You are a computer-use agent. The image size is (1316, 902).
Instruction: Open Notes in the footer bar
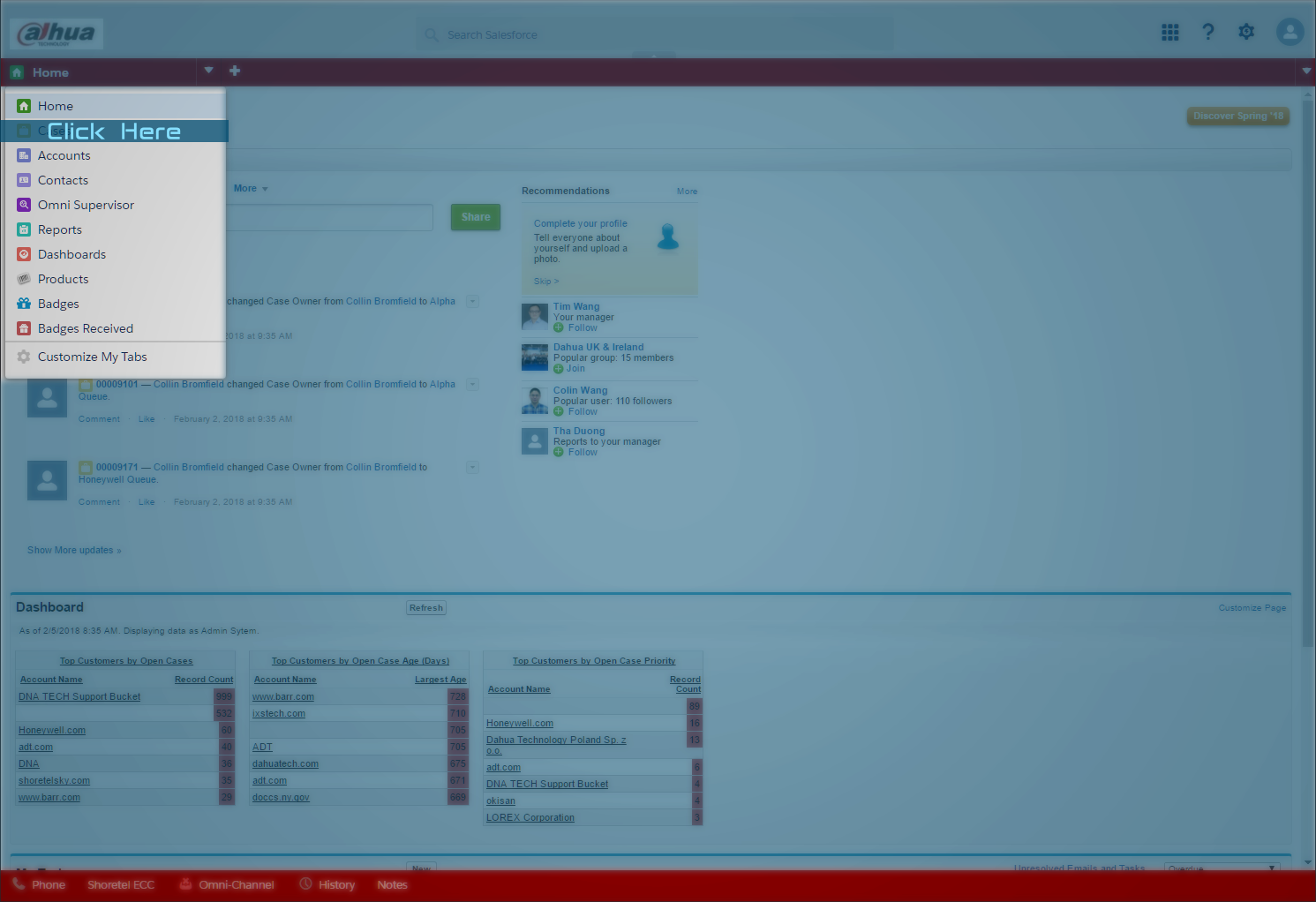tap(392, 884)
